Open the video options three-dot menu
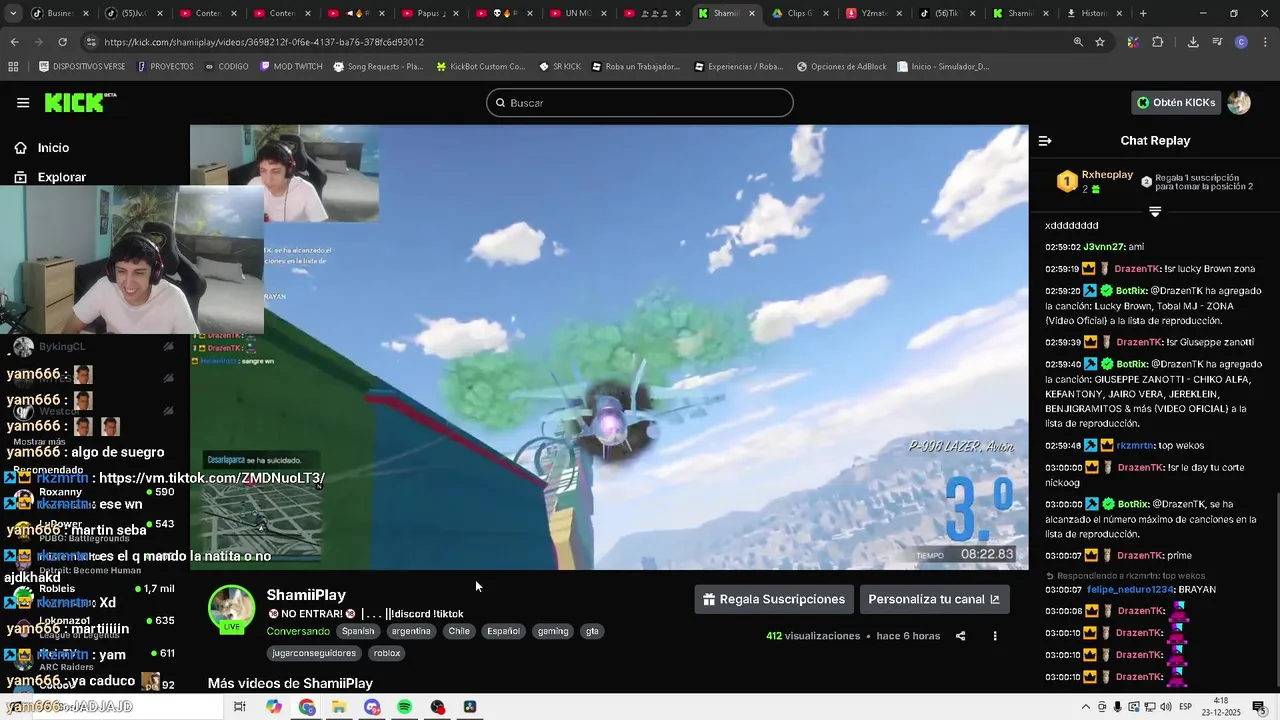Image resolution: width=1280 pixels, height=720 pixels. 994,636
